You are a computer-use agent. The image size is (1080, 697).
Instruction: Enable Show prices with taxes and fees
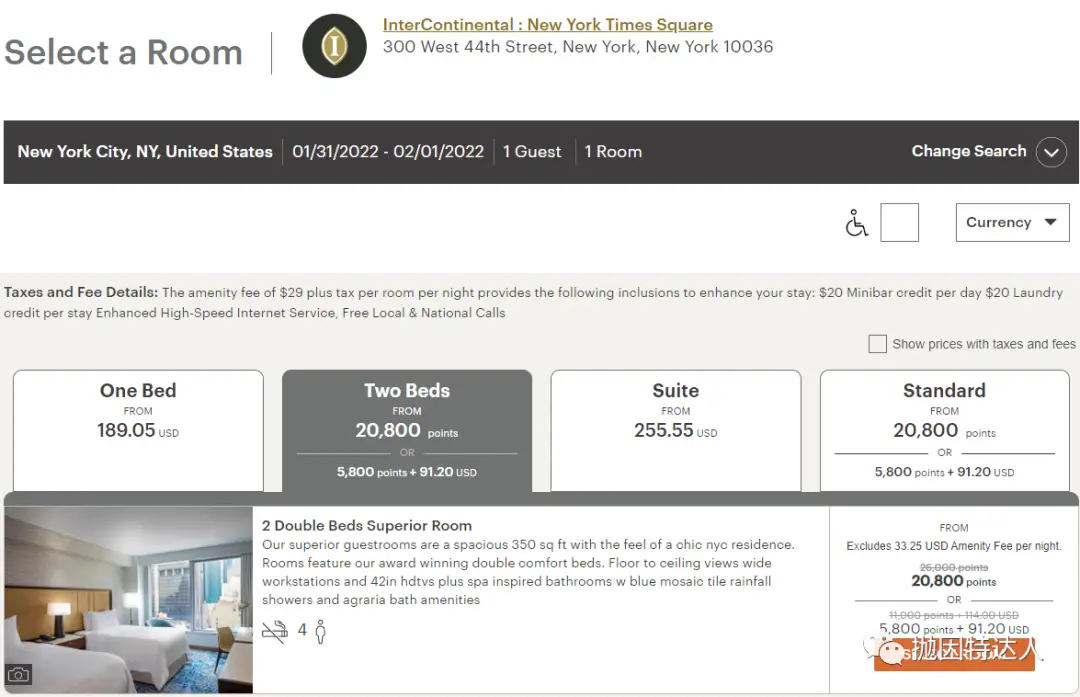(x=877, y=344)
